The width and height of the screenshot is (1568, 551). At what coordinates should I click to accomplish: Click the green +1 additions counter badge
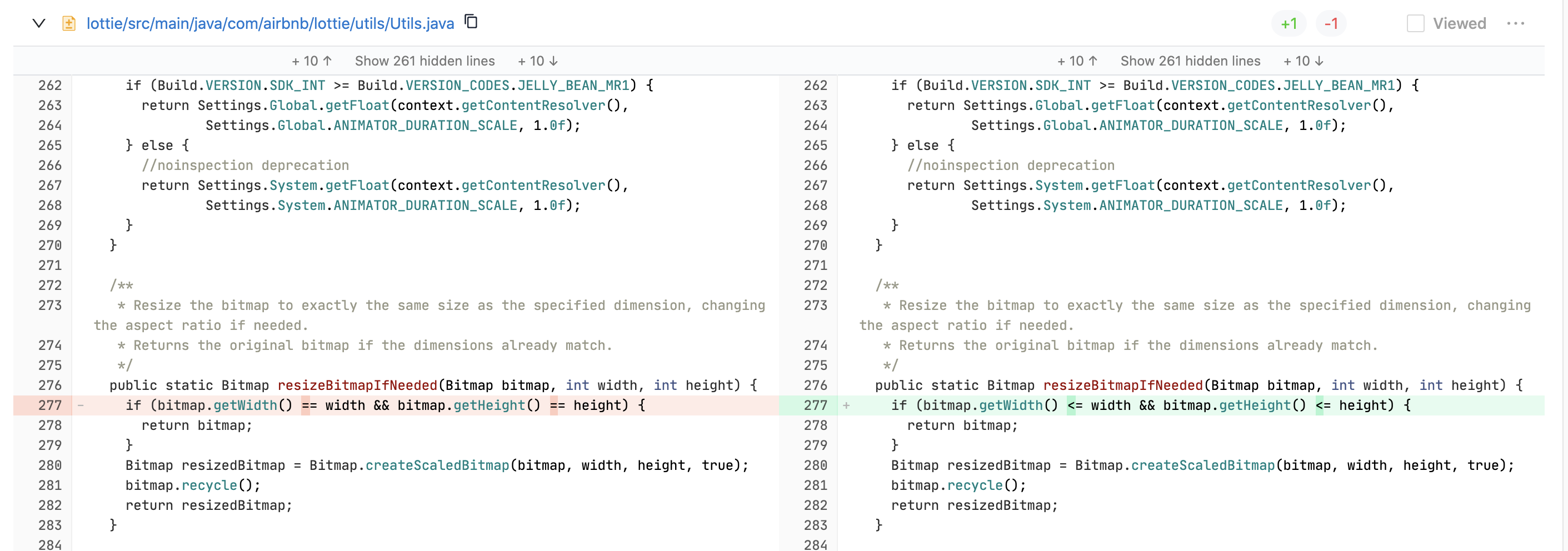[1289, 23]
